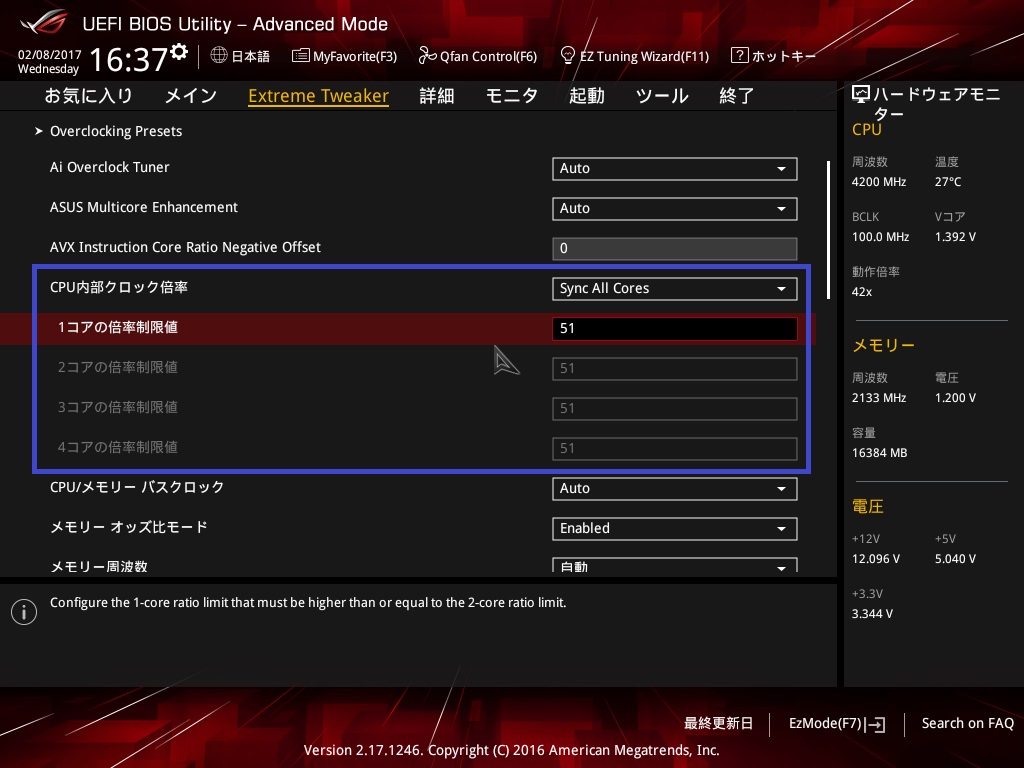Viewport: 1024px width, 768px height.
Task: Switch to EzMode(F7)
Action: [x=837, y=724]
